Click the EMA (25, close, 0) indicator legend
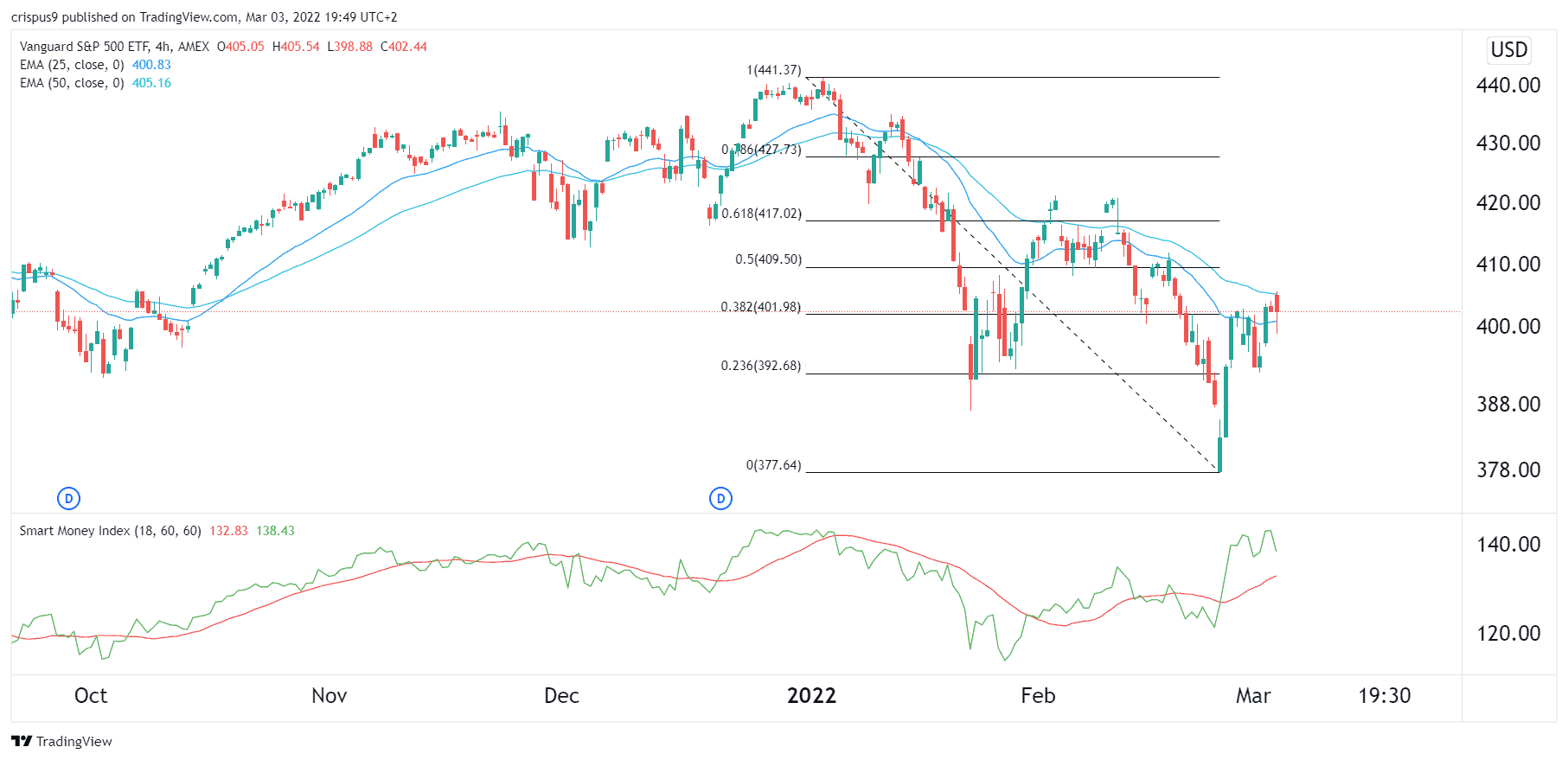This screenshot has width=1568, height=760. click(x=72, y=65)
